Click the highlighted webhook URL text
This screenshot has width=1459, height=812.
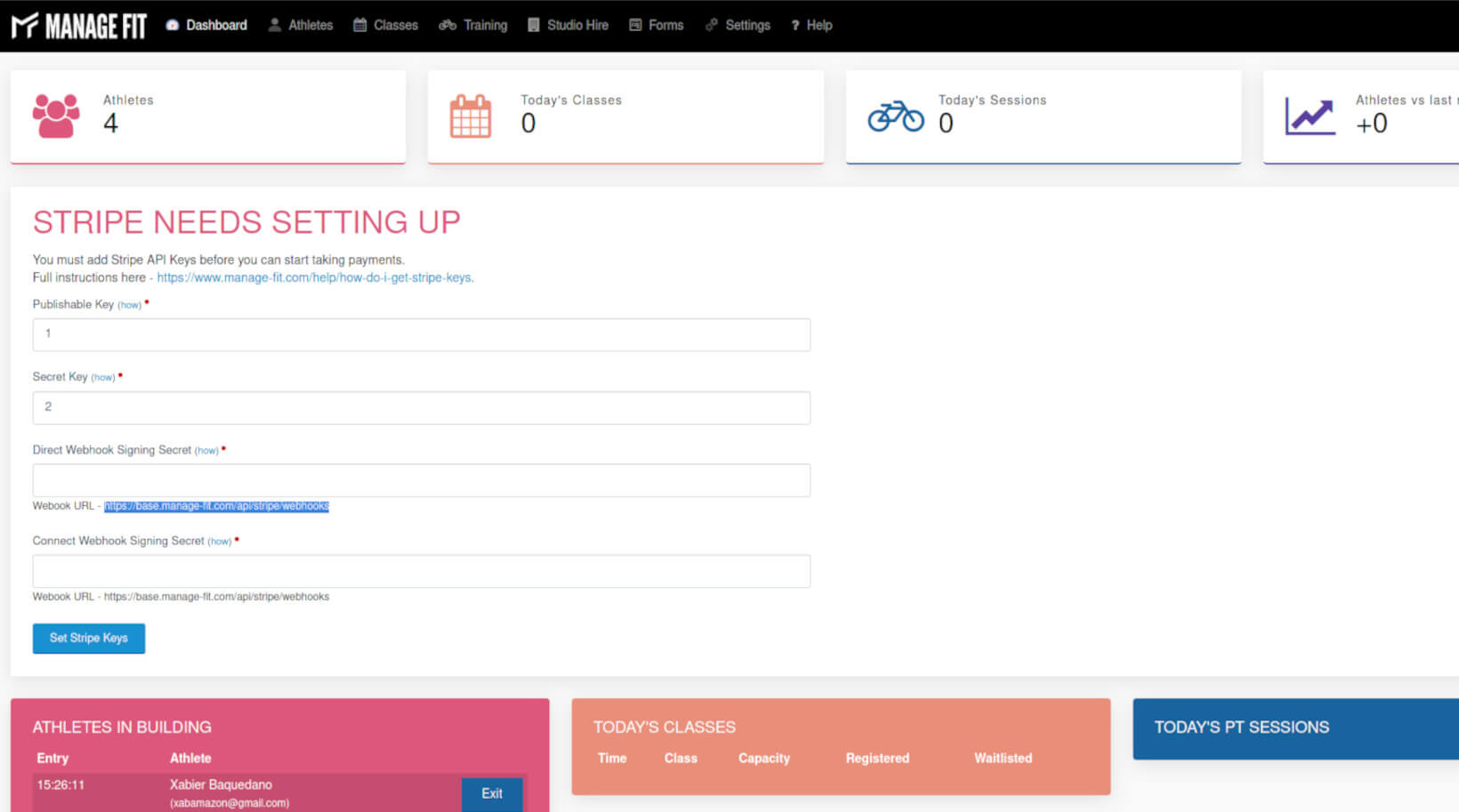coord(216,506)
